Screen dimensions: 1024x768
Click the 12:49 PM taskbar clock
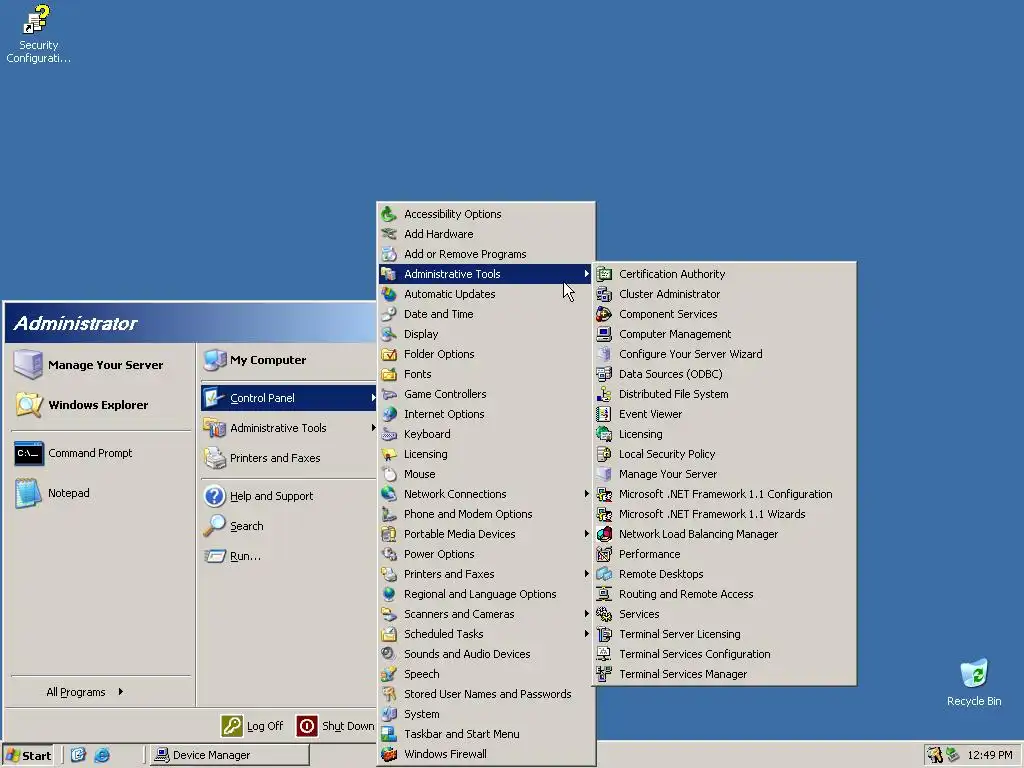pyautogui.click(x=990, y=755)
